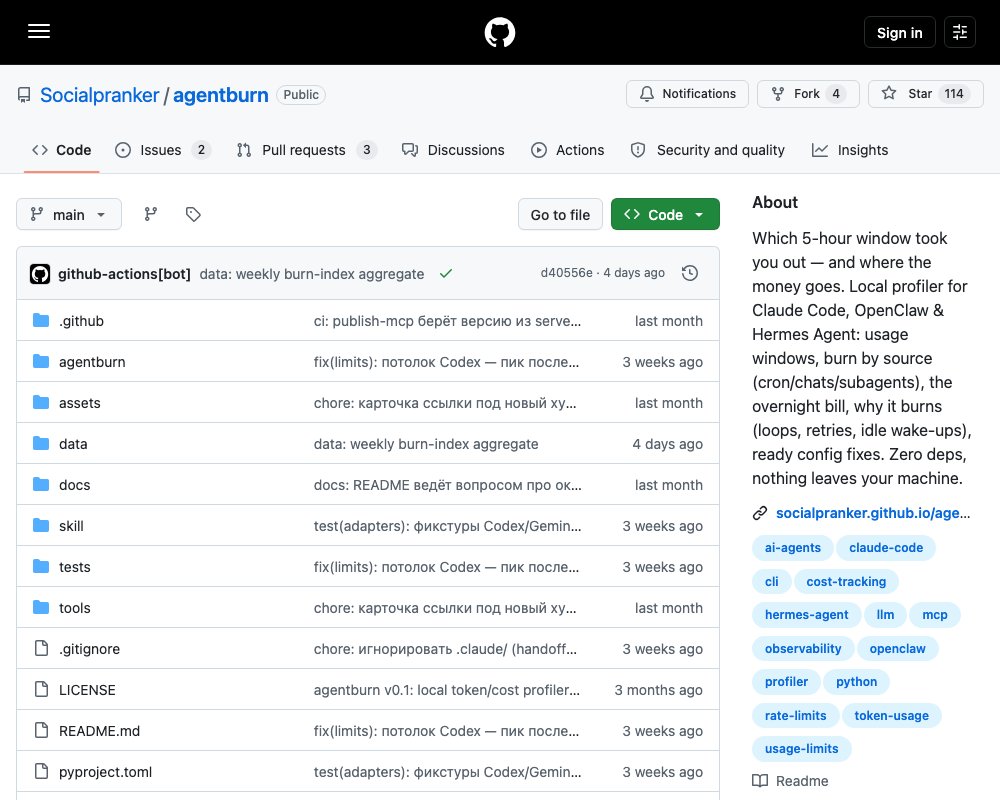Open latest commit message weekly burn-index aggregate
Image resolution: width=1000 pixels, height=800 pixels.
(x=312, y=274)
